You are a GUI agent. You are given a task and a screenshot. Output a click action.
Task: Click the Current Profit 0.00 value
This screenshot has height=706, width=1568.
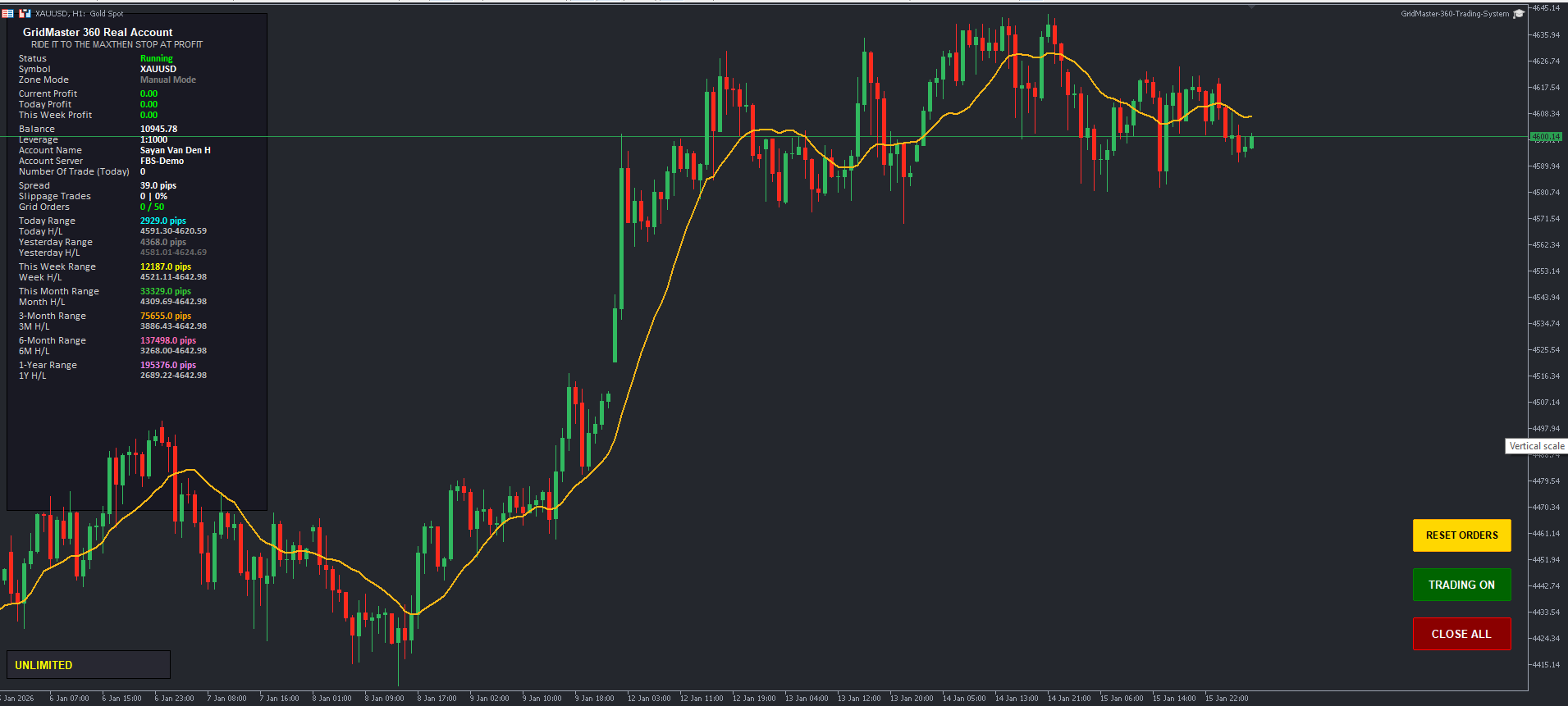pyautogui.click(x=149, y=93)
